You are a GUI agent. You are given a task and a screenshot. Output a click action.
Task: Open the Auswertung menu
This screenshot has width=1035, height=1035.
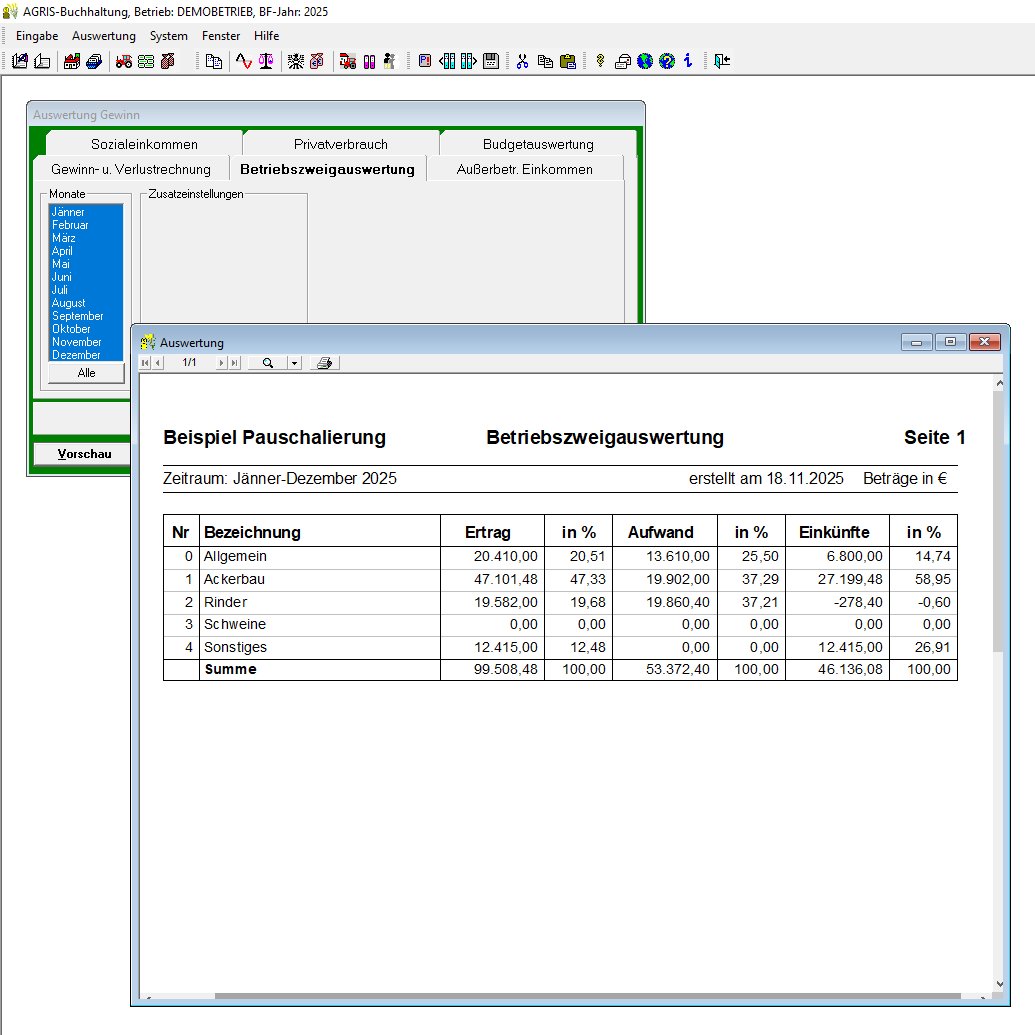point(103,36)
